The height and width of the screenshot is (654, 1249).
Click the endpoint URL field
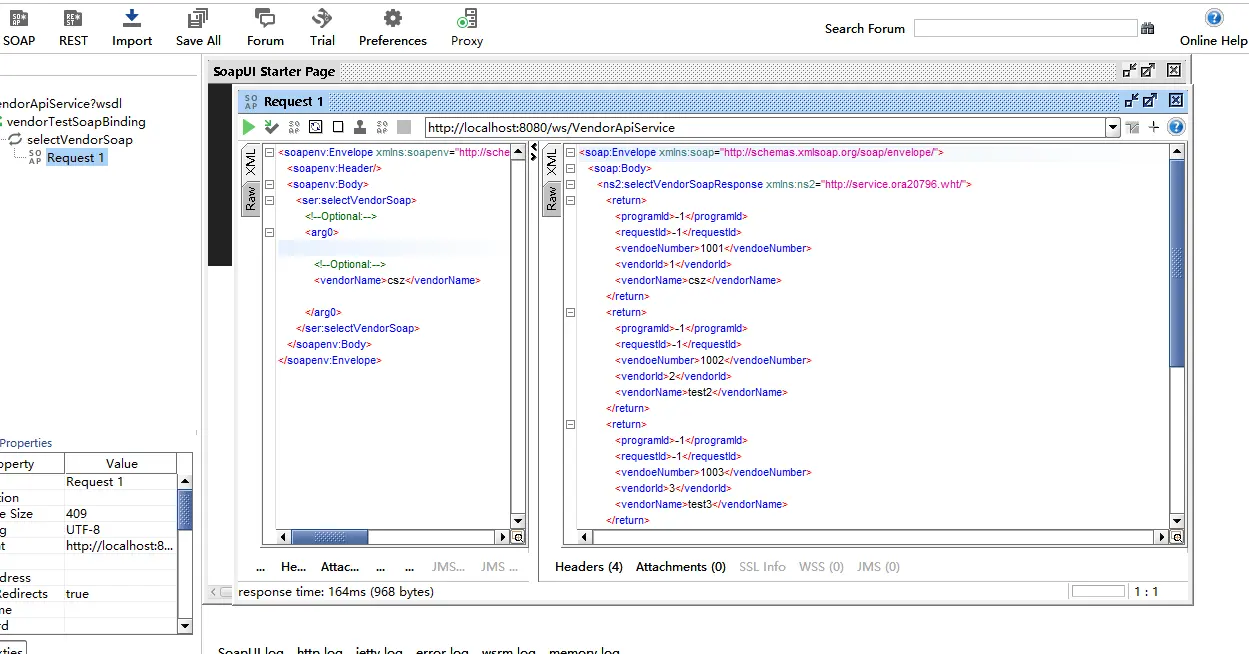pos(765,127)
